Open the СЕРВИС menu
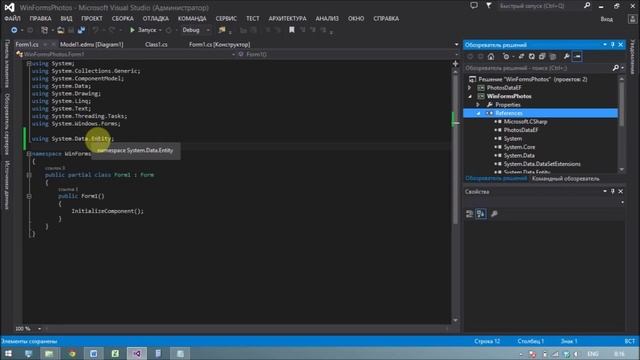The image size is (640, 360). [226, 18]
